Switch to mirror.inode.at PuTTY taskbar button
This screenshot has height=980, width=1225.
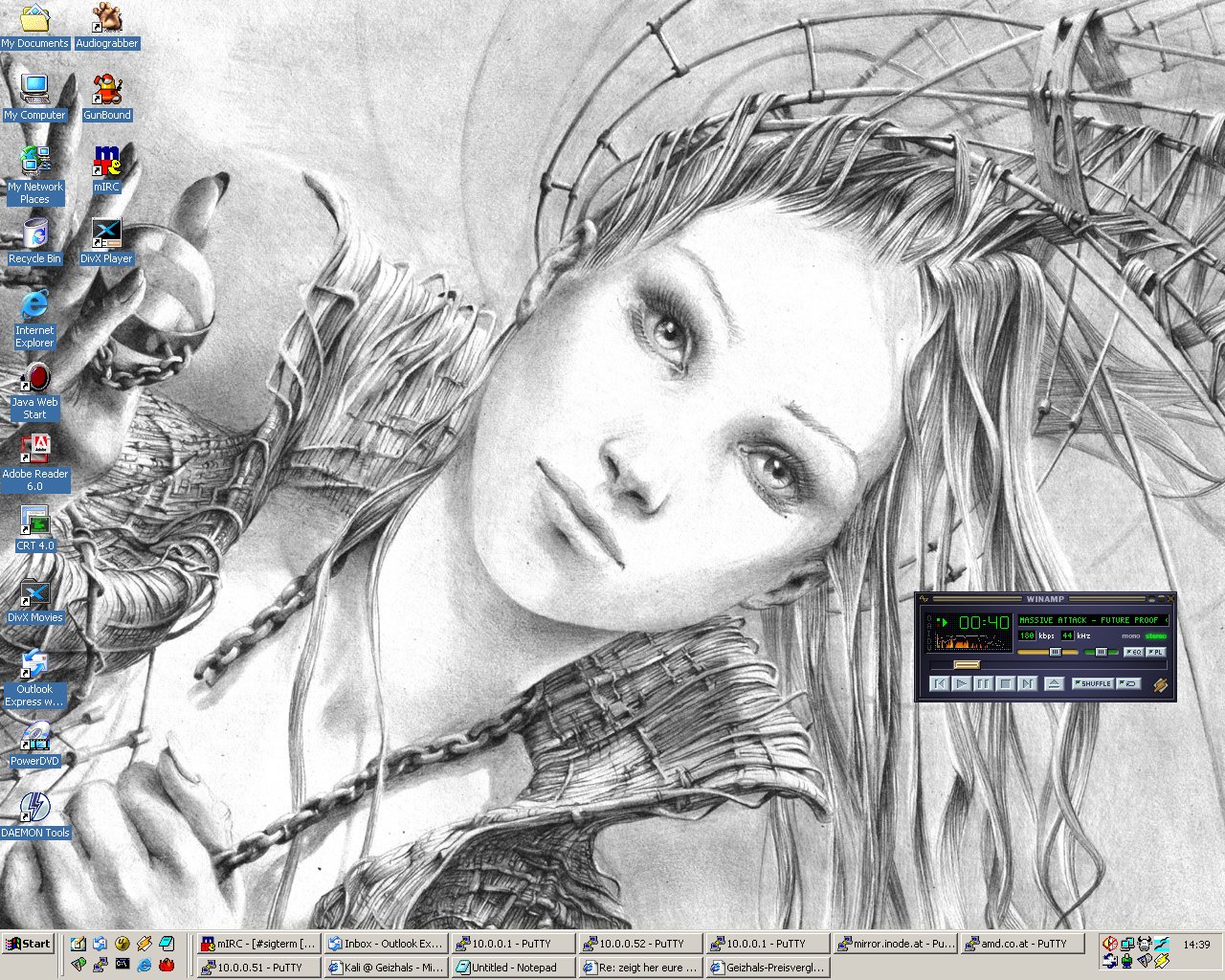pos(896,944)
